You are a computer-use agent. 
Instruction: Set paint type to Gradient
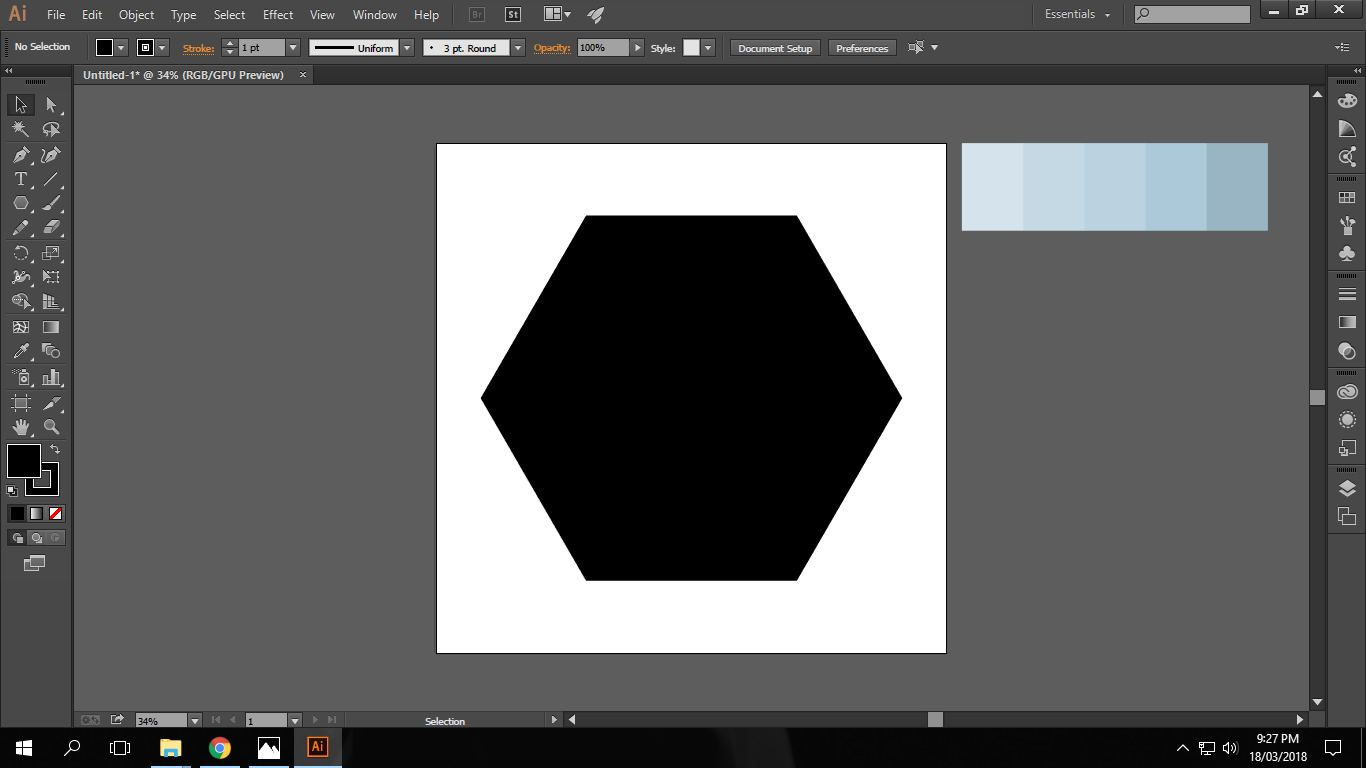click(x=36, y=513)
